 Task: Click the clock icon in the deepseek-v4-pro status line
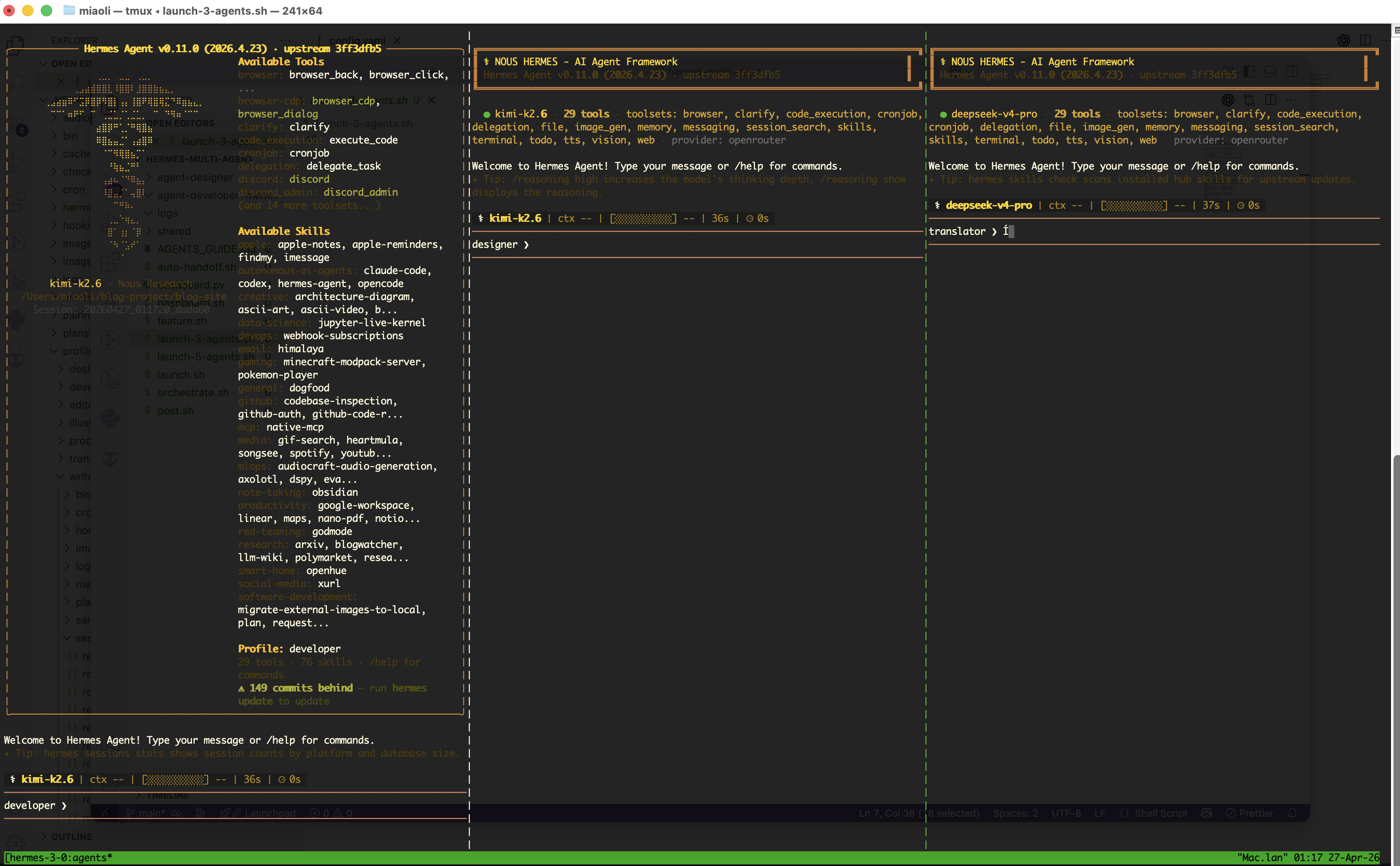pos(1240,205)
